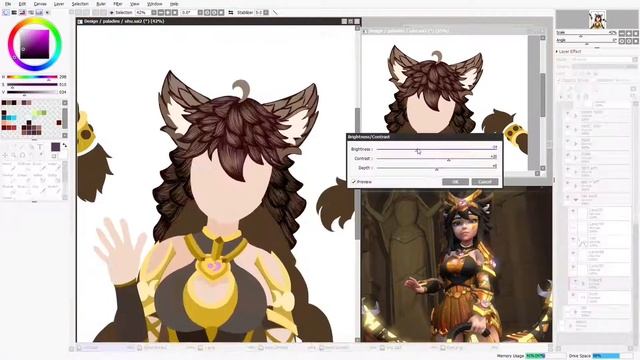Open the Stabilizer dropdown

click(x=266, y=12)
